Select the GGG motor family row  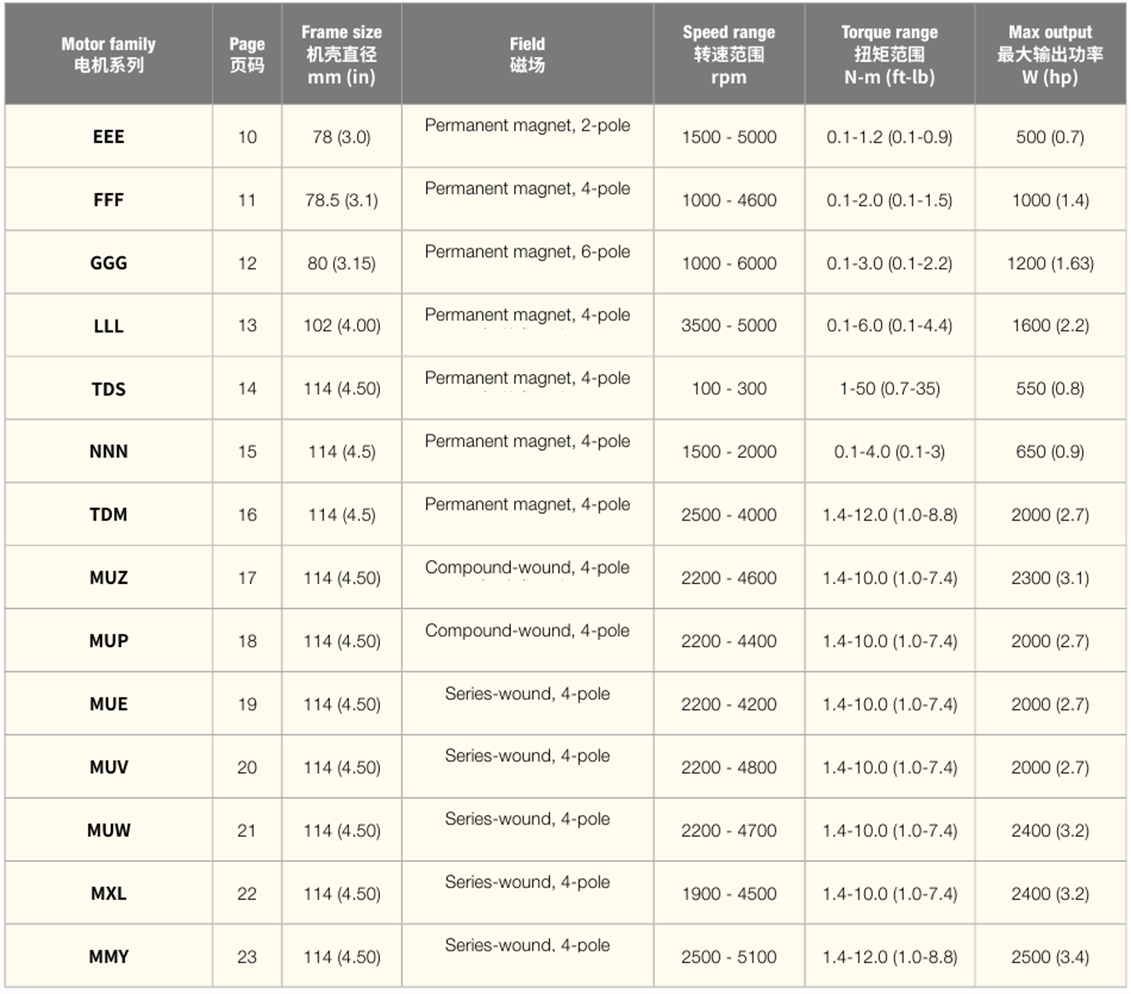pos(566,263)
